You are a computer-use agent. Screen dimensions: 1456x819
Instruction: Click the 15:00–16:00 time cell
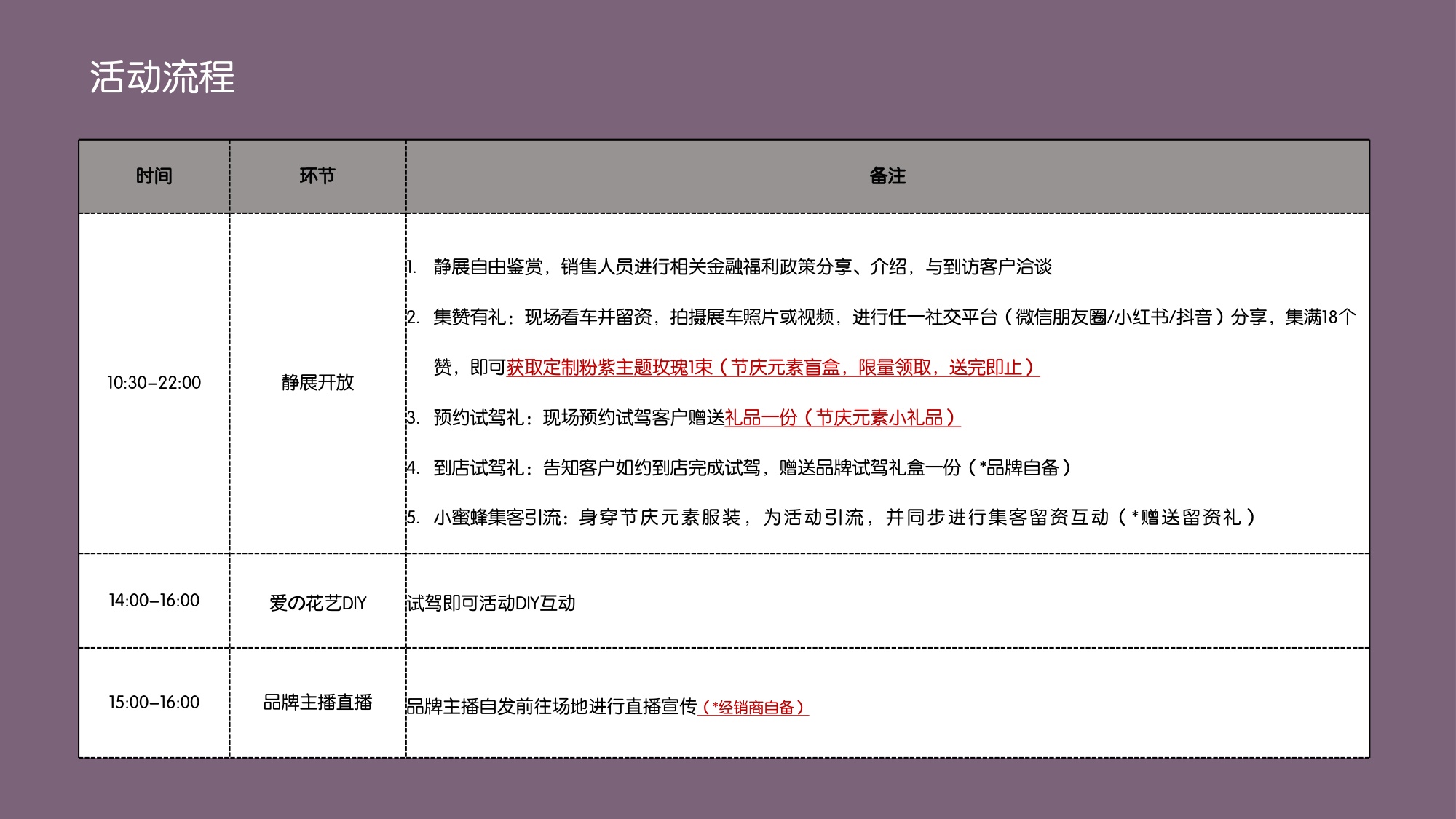tap(155, 701)
